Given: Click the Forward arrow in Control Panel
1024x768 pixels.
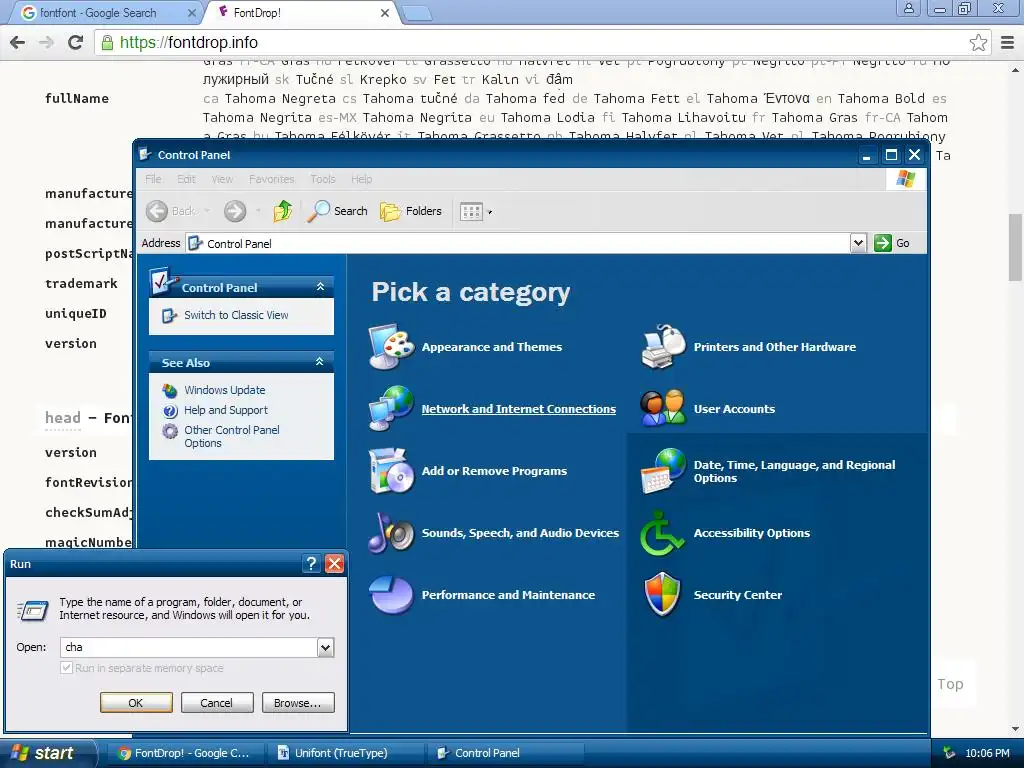Looking at the screenshot, I should pyautogui.click(x=235, y=211).
